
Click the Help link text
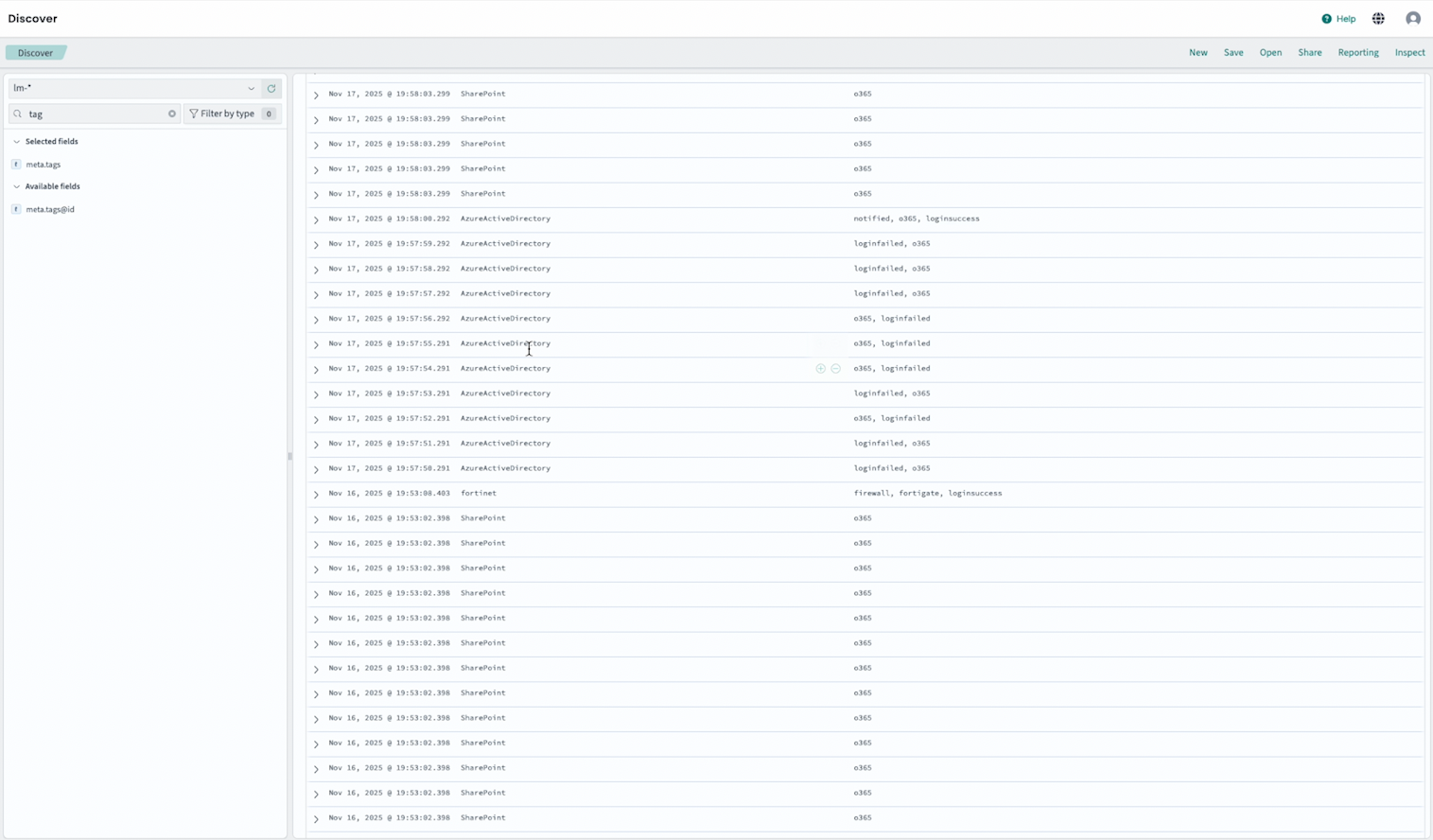tap(1346, 19)
